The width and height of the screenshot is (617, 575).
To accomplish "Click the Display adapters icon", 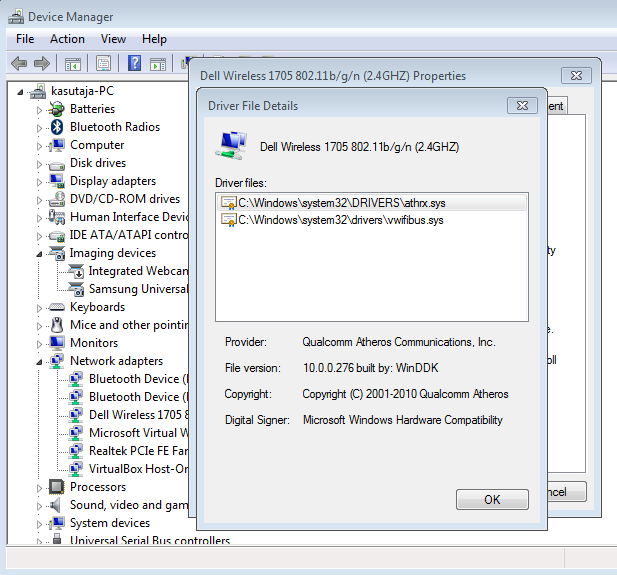I will [x=57, y=181].
